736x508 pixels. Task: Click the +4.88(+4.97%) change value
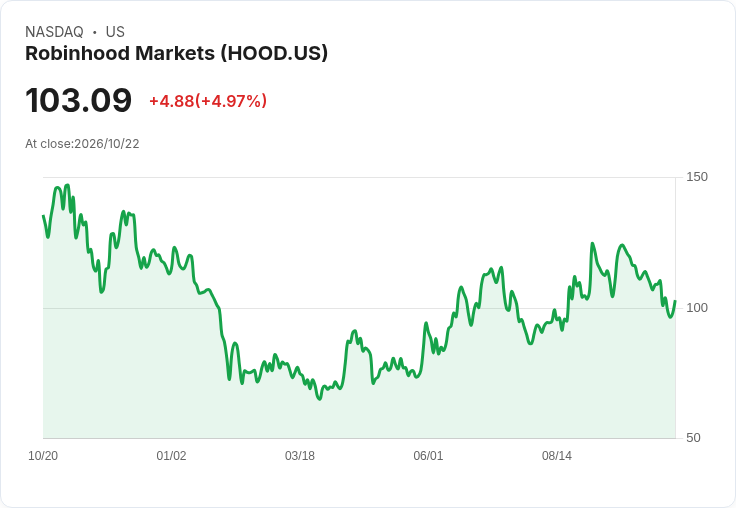(208, 101)
